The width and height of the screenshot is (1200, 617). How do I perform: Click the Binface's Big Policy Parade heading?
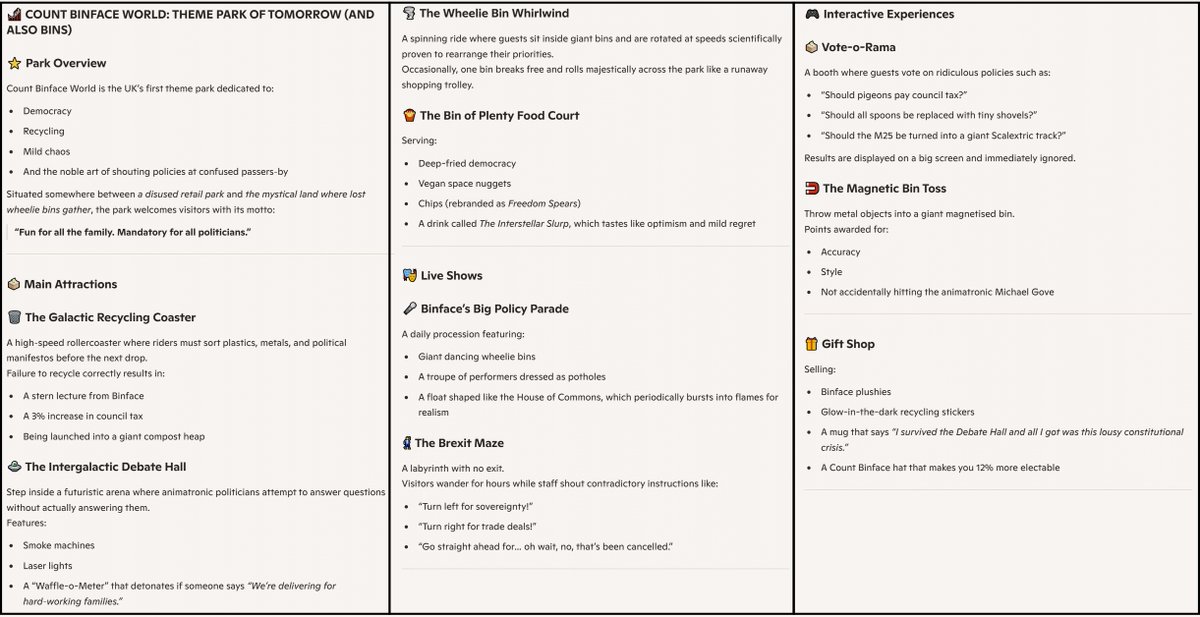coord(494,308)
